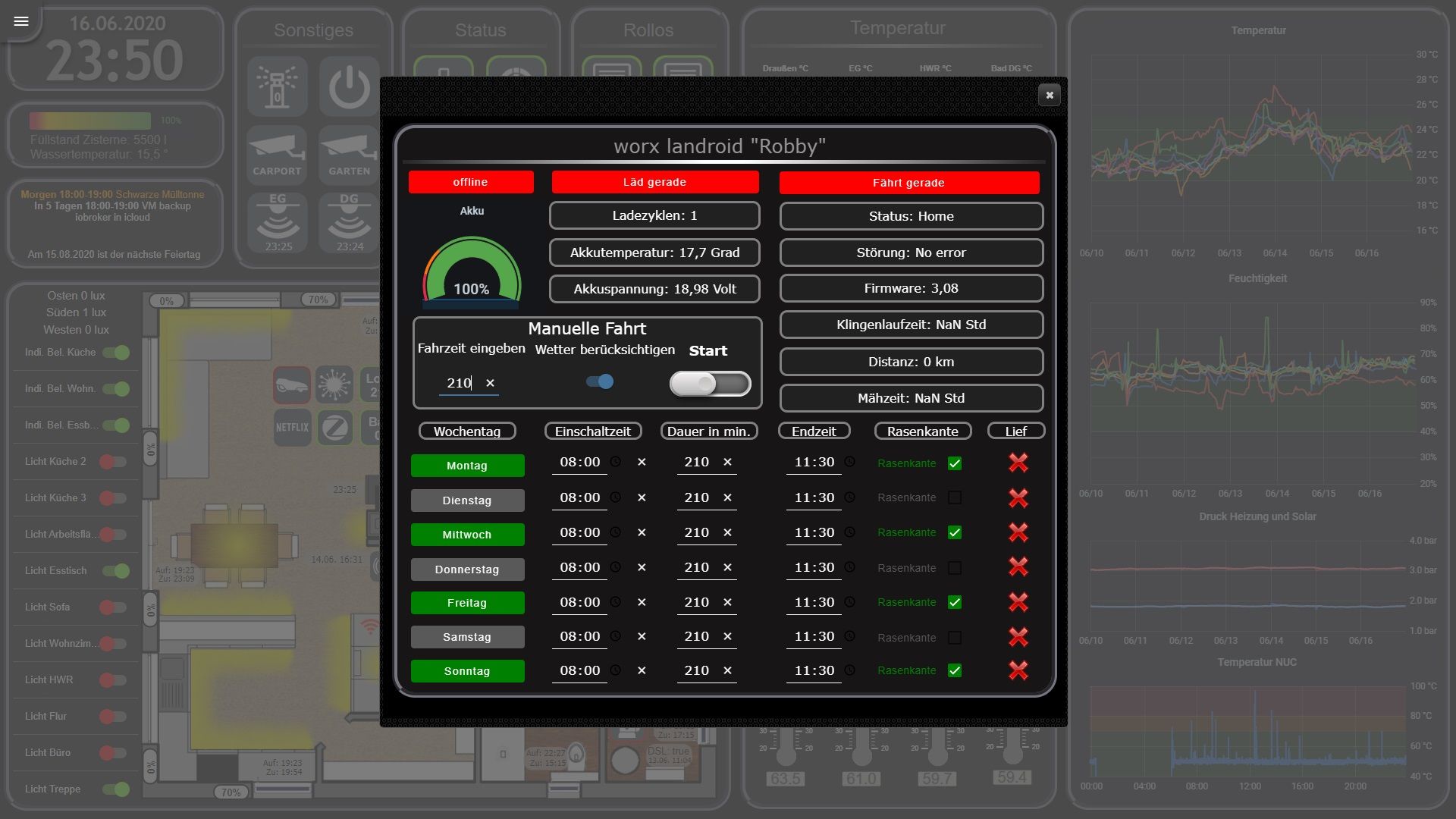The height and width of the screenshot is (819, 1456).
Task: Edit the Donnerstag Endzeit field
Action: [x=814, y=567]
